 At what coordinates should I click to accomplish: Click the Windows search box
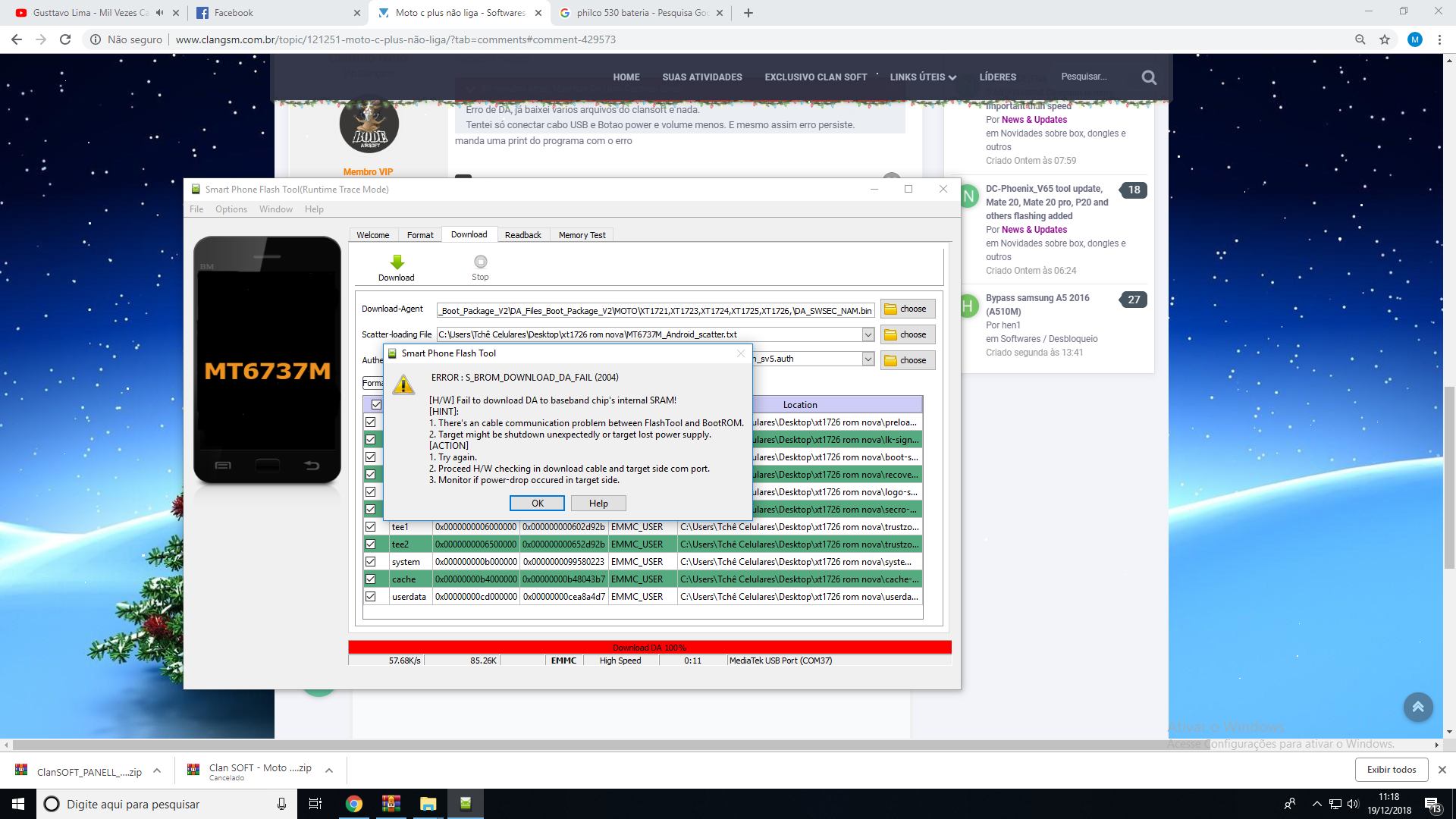click(x=167, y=804)
